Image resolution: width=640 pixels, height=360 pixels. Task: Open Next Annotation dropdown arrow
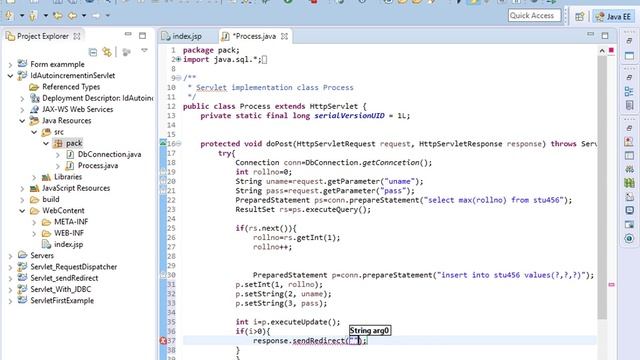click(x=22, y=16)
